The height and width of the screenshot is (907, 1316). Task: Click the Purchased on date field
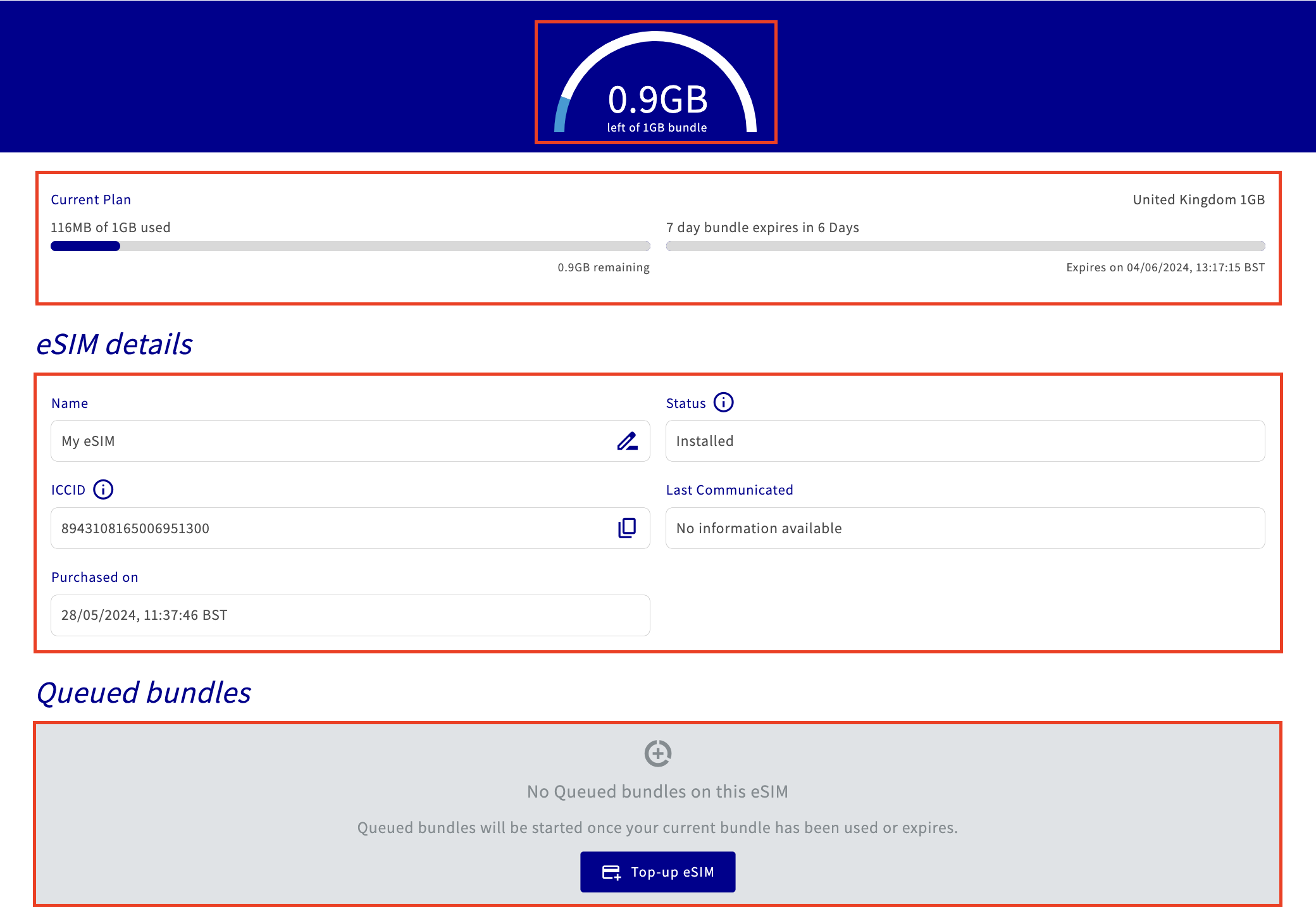[349, 615]
